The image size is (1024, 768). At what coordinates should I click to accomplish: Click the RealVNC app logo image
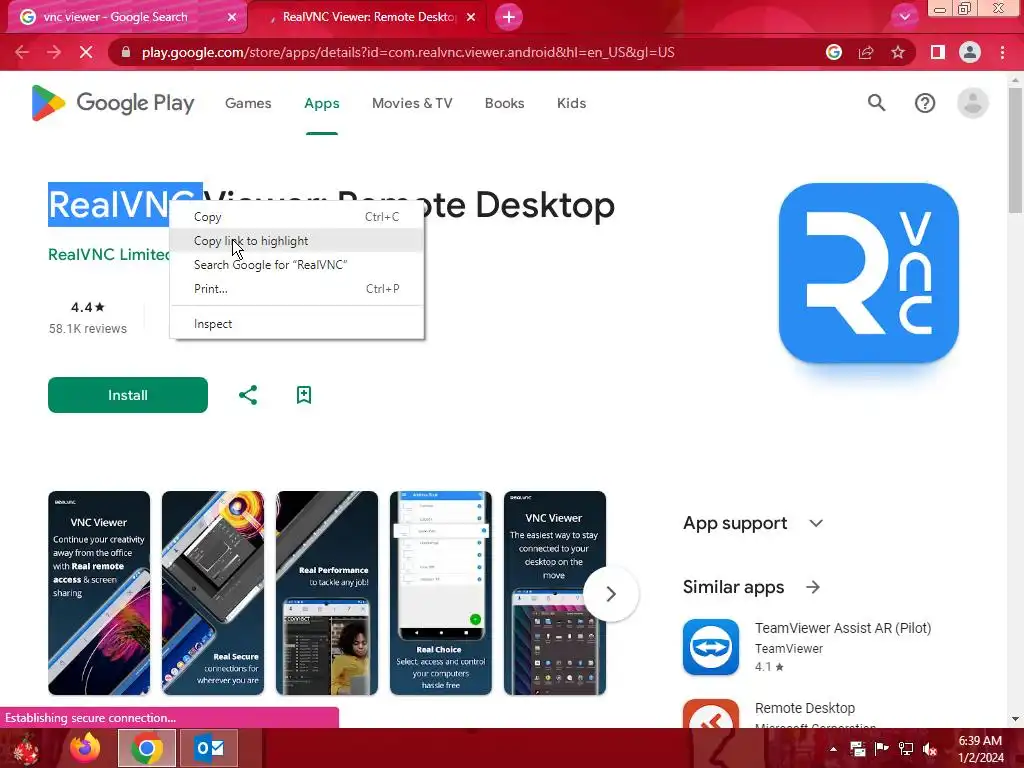click(869, 273)
